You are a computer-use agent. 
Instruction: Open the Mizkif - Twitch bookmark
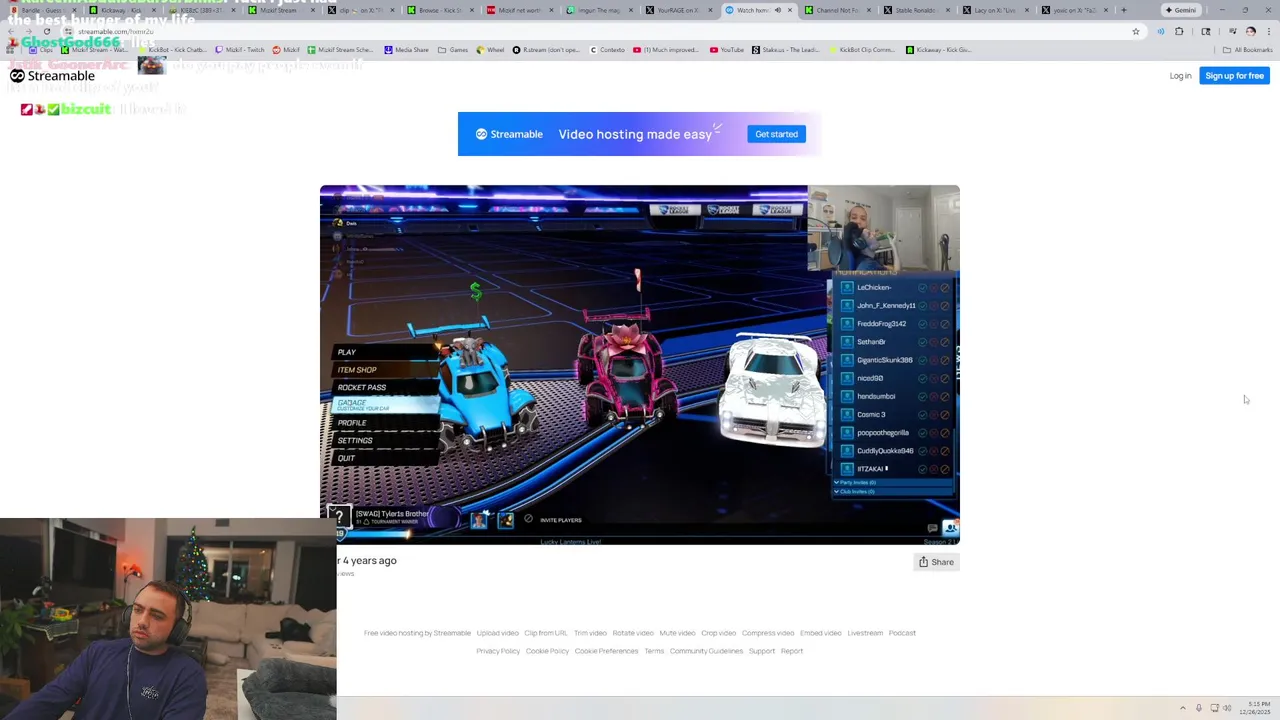click(239, 50)
